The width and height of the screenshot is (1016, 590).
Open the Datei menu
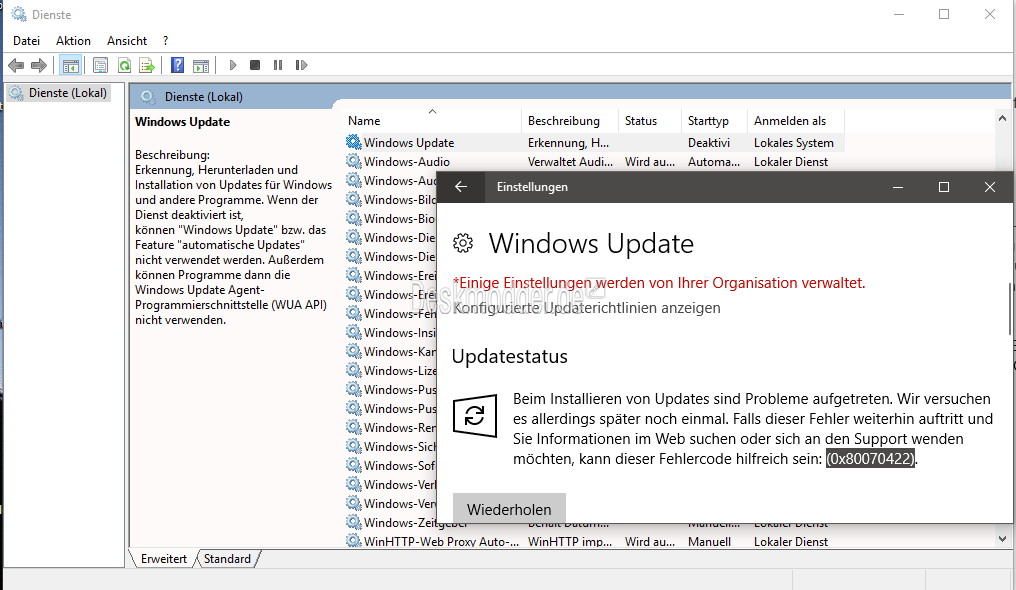click(x=27, y=41)
